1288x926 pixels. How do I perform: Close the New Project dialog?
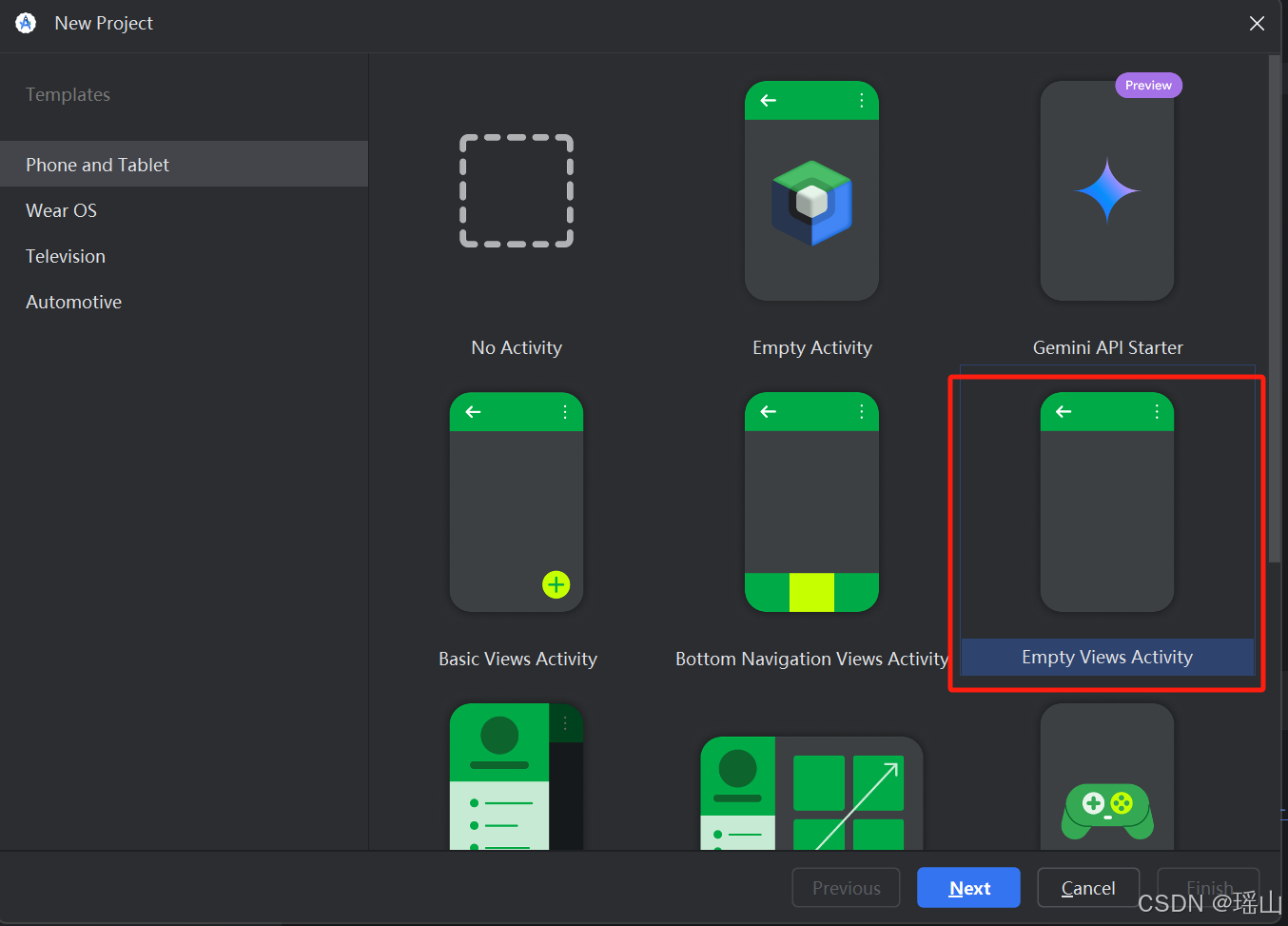click(x=1257, y=23)
